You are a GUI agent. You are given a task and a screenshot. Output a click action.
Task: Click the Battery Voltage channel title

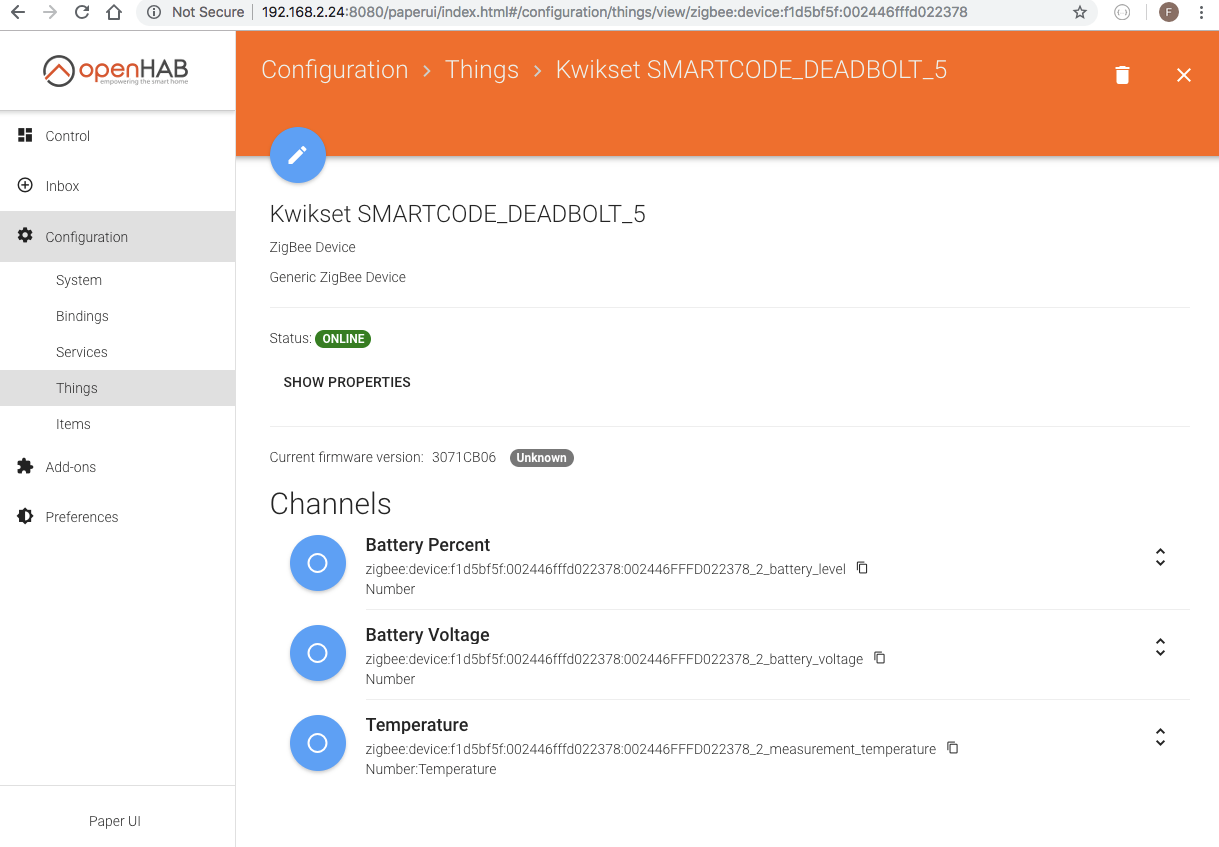pos(428,635)
